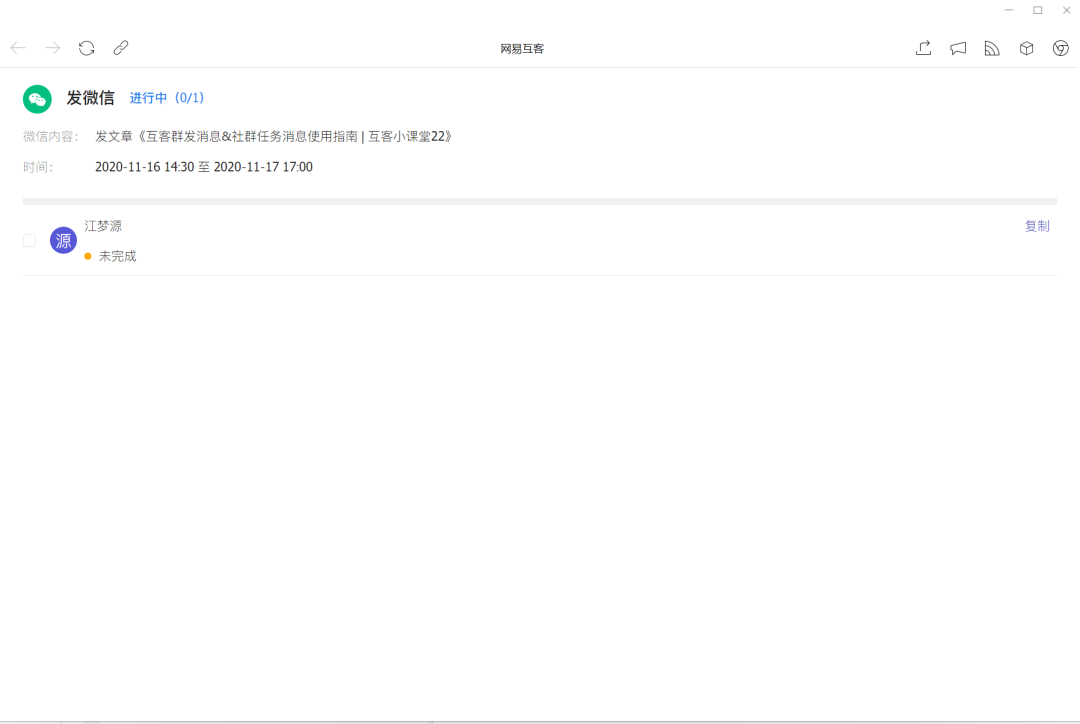
Task: Refresh the page with the reload icon
Action: tap(86, 48)
